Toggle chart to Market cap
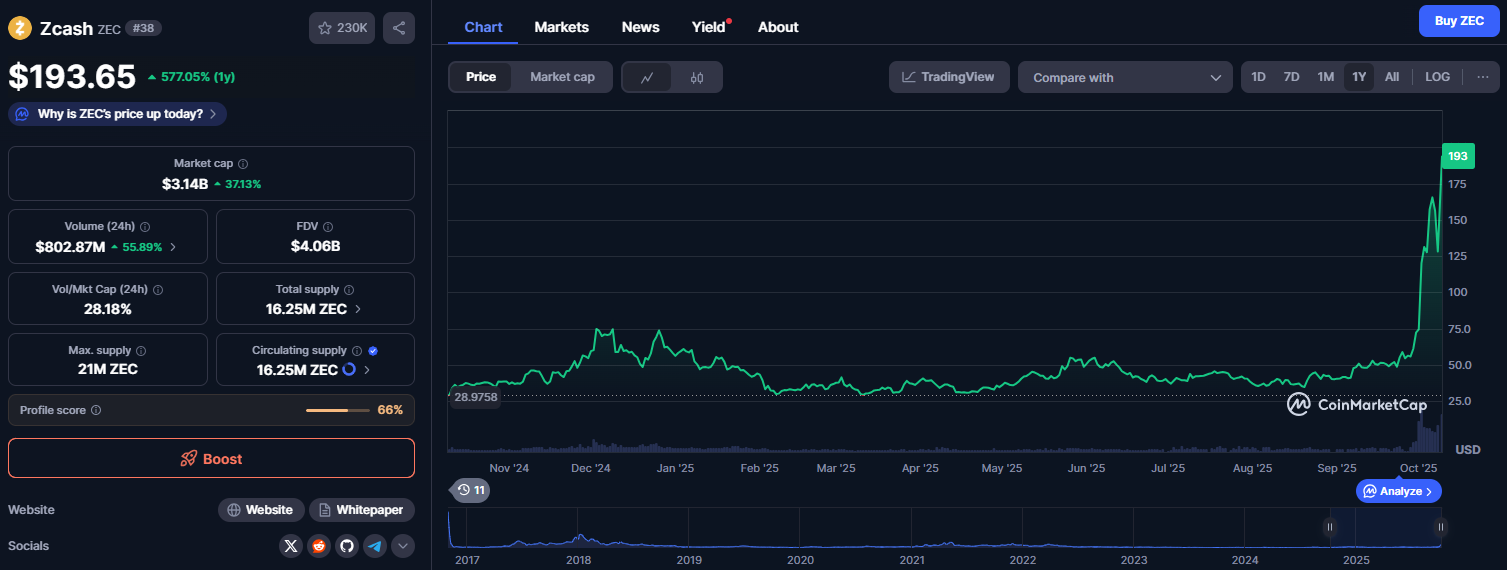This screenshot has width=1507, height=570. click(562, 77)
